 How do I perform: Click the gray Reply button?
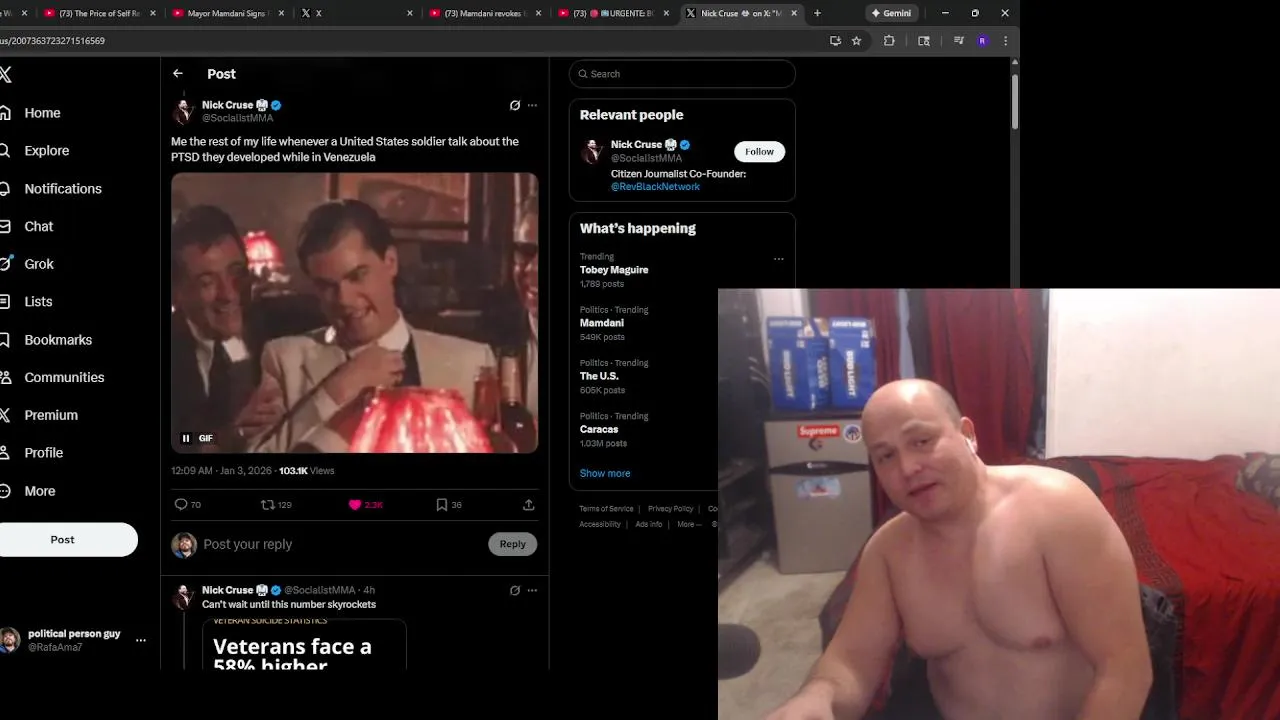[512, 544]
